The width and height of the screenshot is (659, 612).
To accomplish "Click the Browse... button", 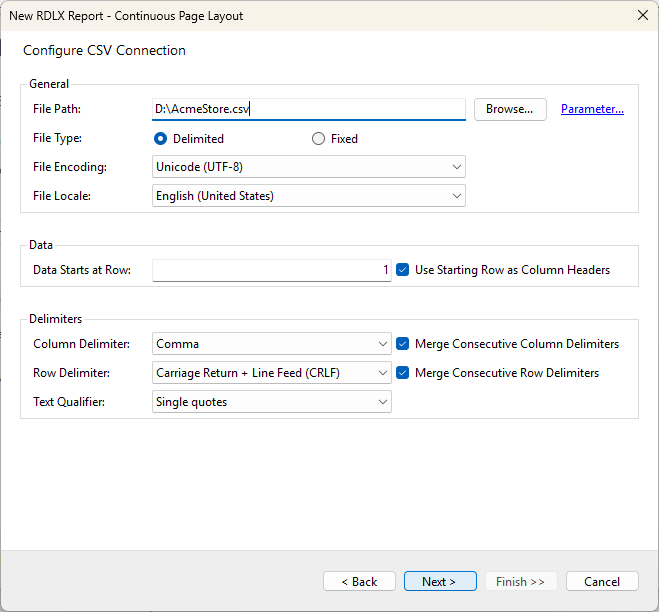I will coord(510,109).
